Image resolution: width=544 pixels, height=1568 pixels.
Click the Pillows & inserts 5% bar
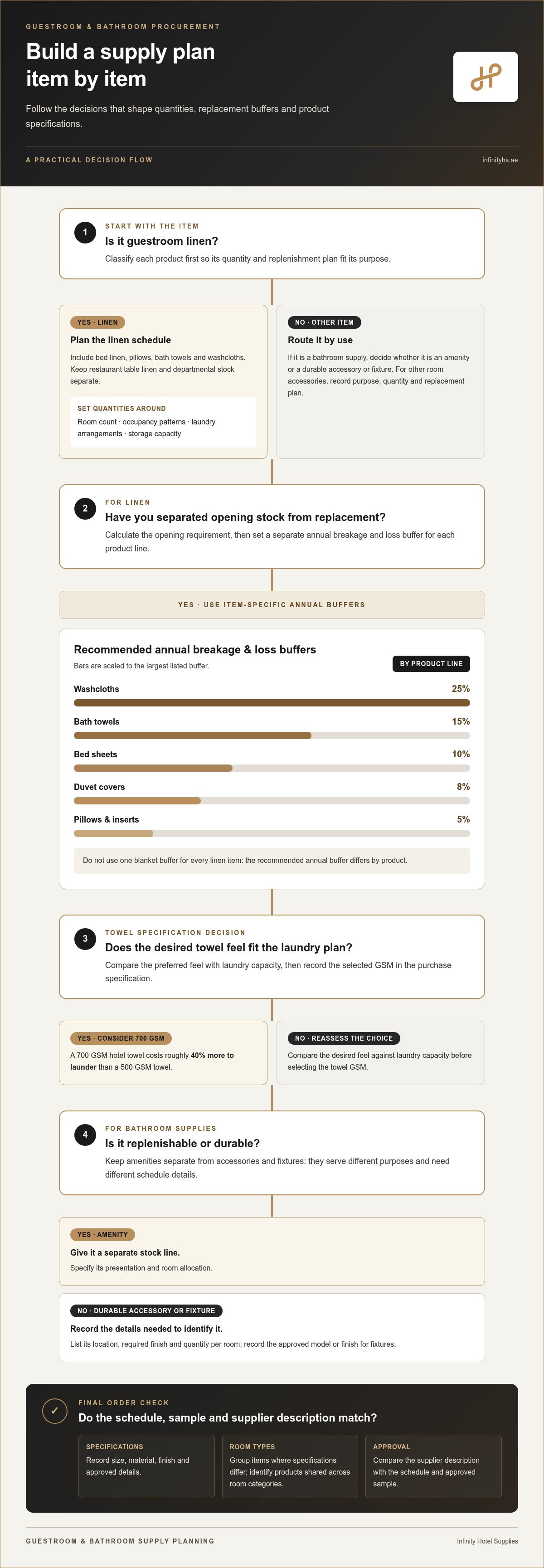pos(272,833)
